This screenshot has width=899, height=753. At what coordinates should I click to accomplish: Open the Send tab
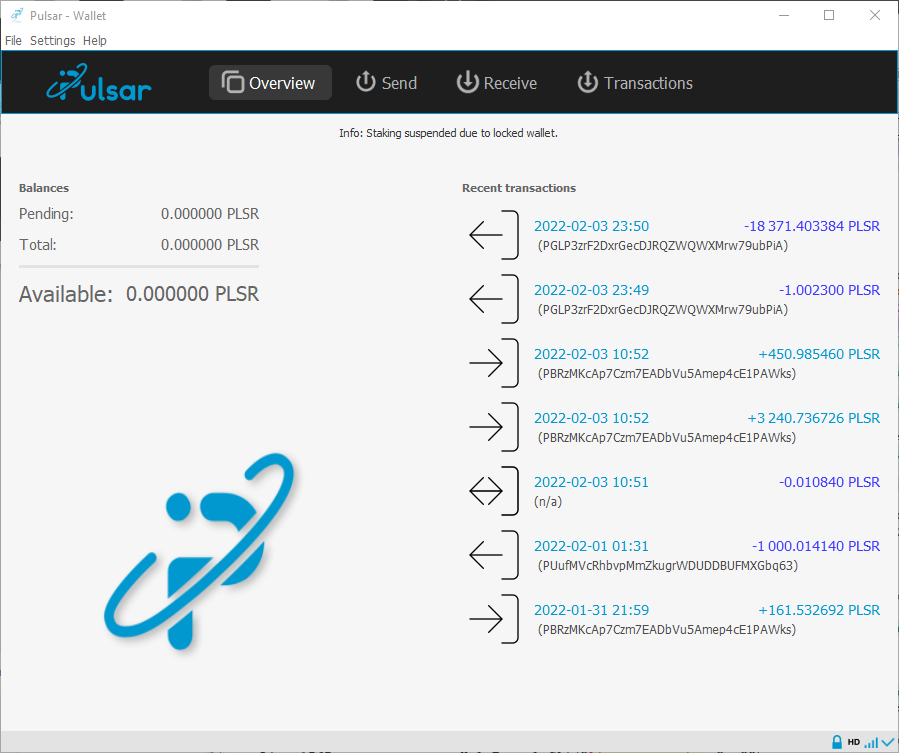coord(386,83)
